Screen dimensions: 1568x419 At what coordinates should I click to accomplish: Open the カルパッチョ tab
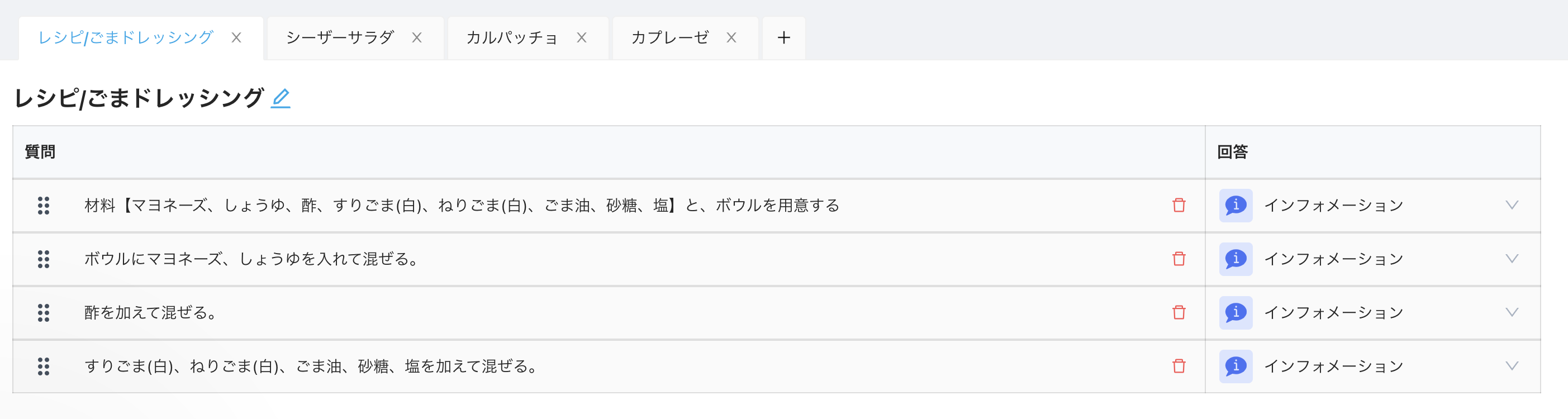point(511,37)
